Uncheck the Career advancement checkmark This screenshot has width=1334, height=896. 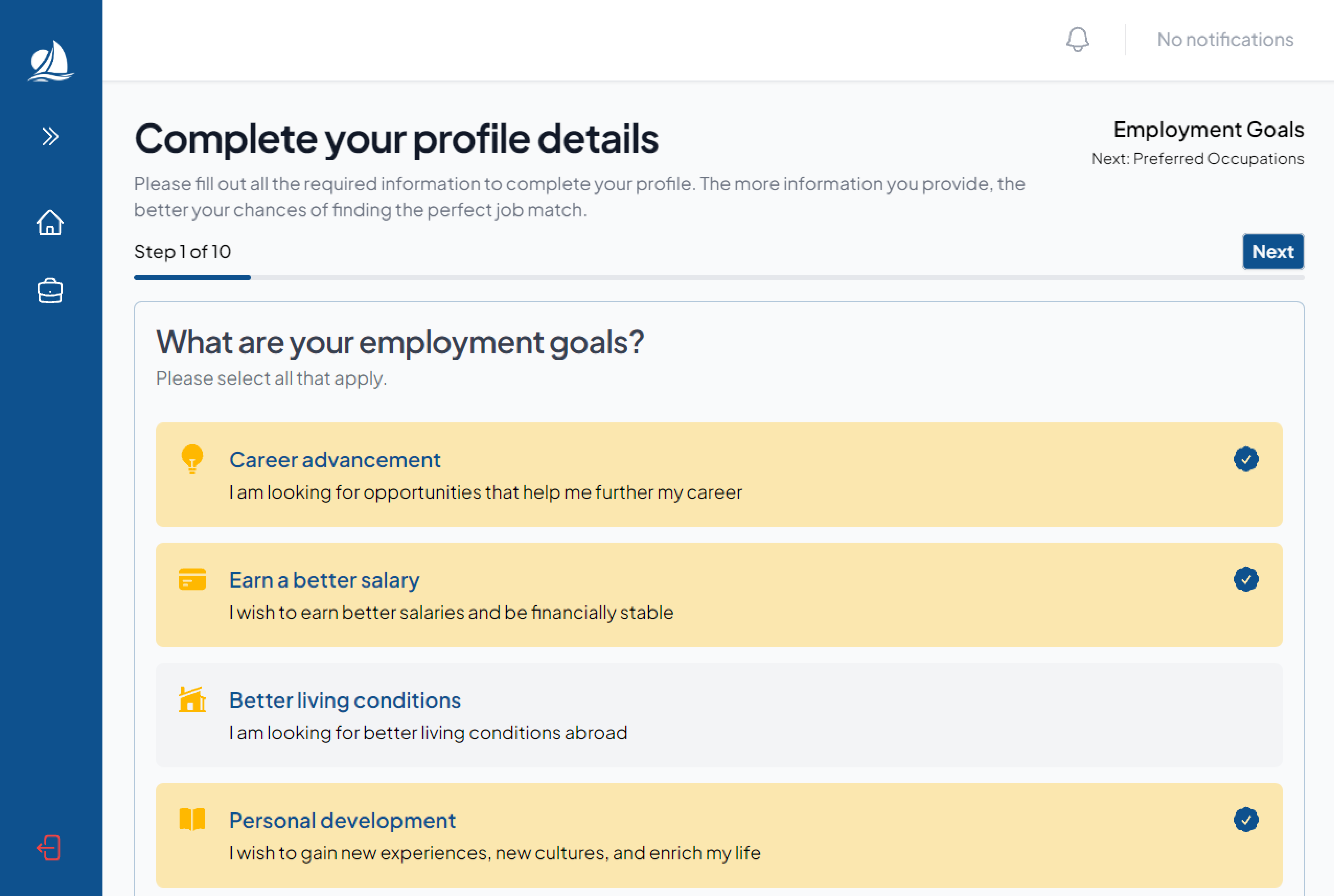click(x=1245, y=459)
